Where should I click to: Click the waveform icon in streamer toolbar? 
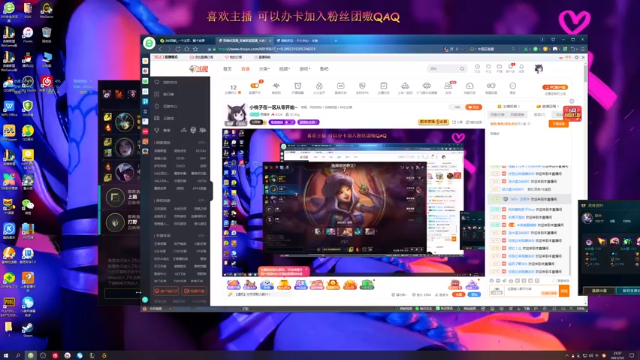click(x=276, y=87)
